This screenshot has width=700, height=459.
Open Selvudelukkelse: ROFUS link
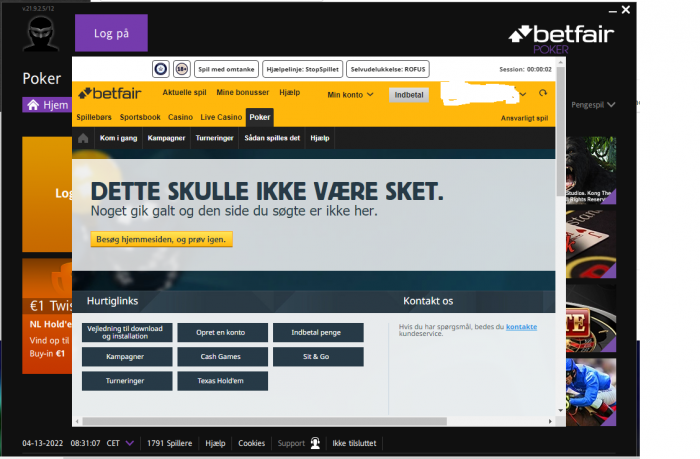point(388,69)
